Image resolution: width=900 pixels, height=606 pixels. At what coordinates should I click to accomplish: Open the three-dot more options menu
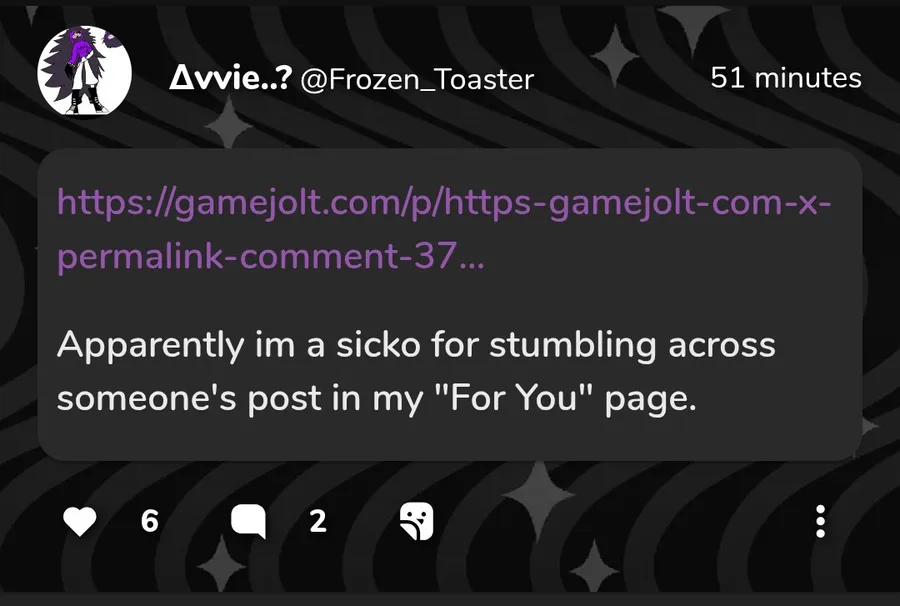click(820, 521)
